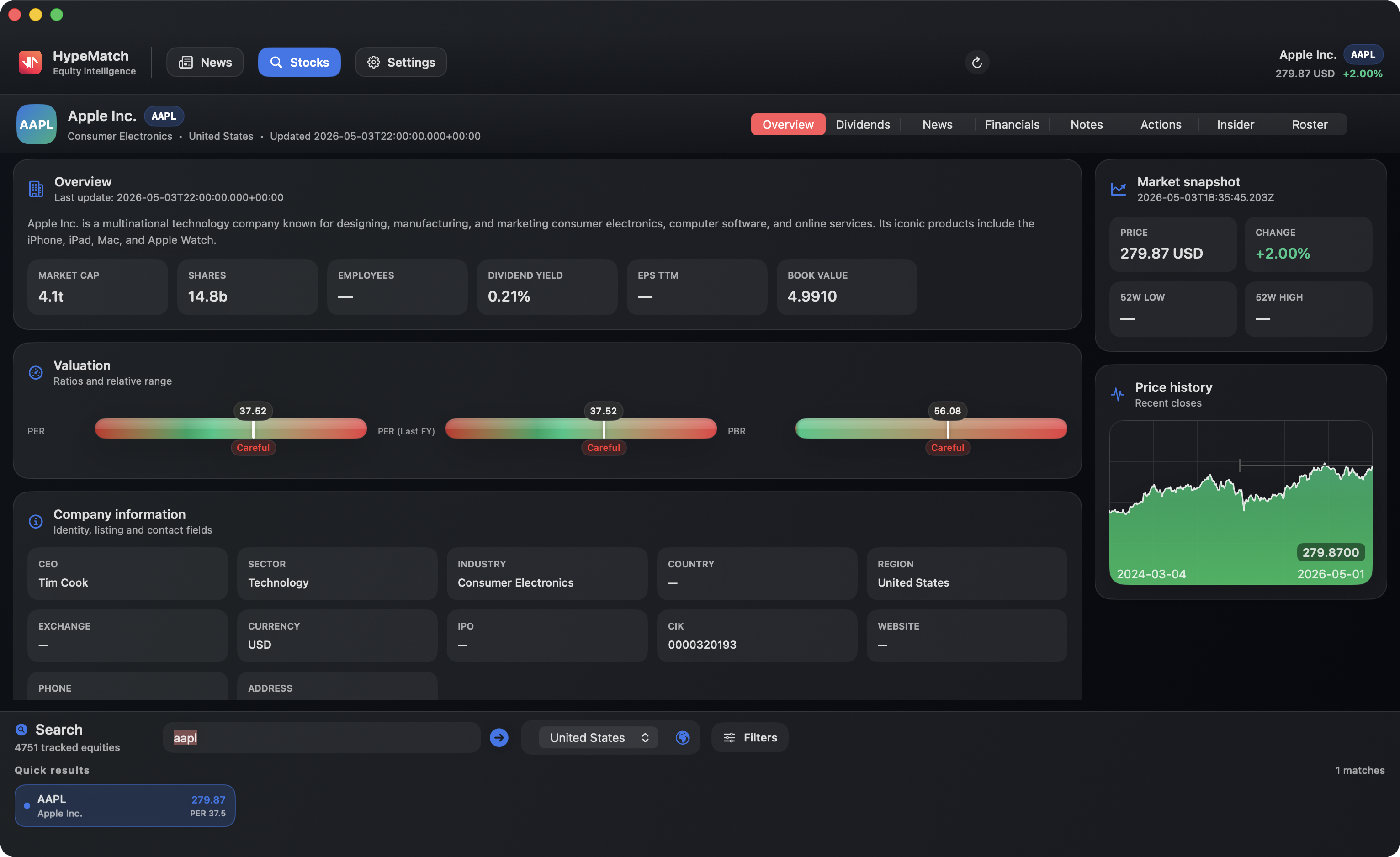Click the 52W Low card
This screenshot has height=857, width=1400.
(x=1173, y=309)
